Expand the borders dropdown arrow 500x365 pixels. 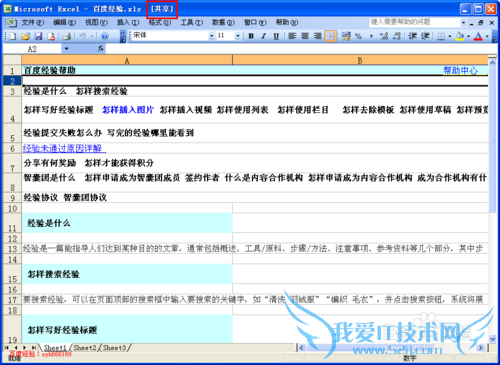click(x=450, y=36)
